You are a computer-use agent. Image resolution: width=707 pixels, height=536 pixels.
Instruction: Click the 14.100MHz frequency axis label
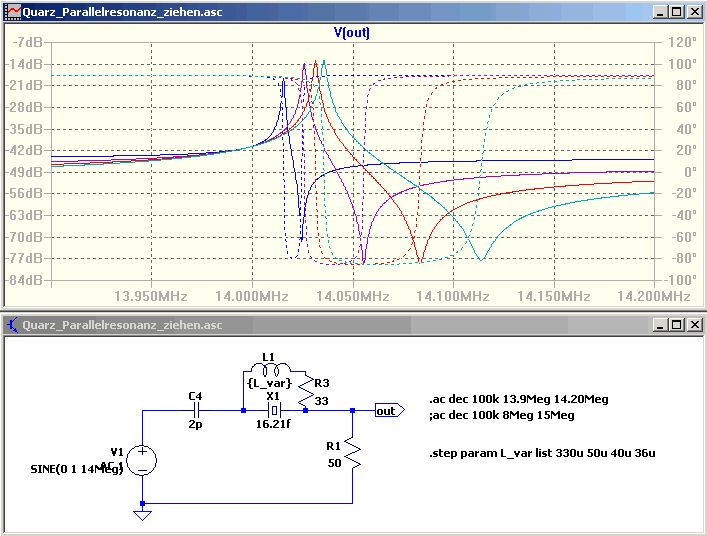pyautogui.click(x=453, y=296)
